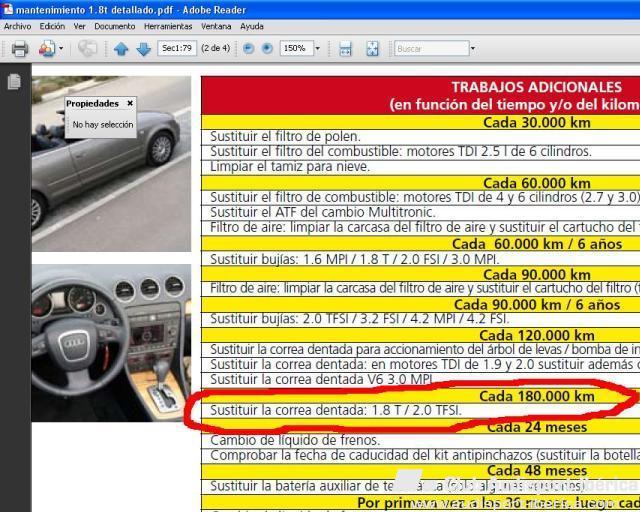The width and height of the screenshot is (640, 512).
Task: Click the Print icon in toolbar
Action: (x=19, y=48)
